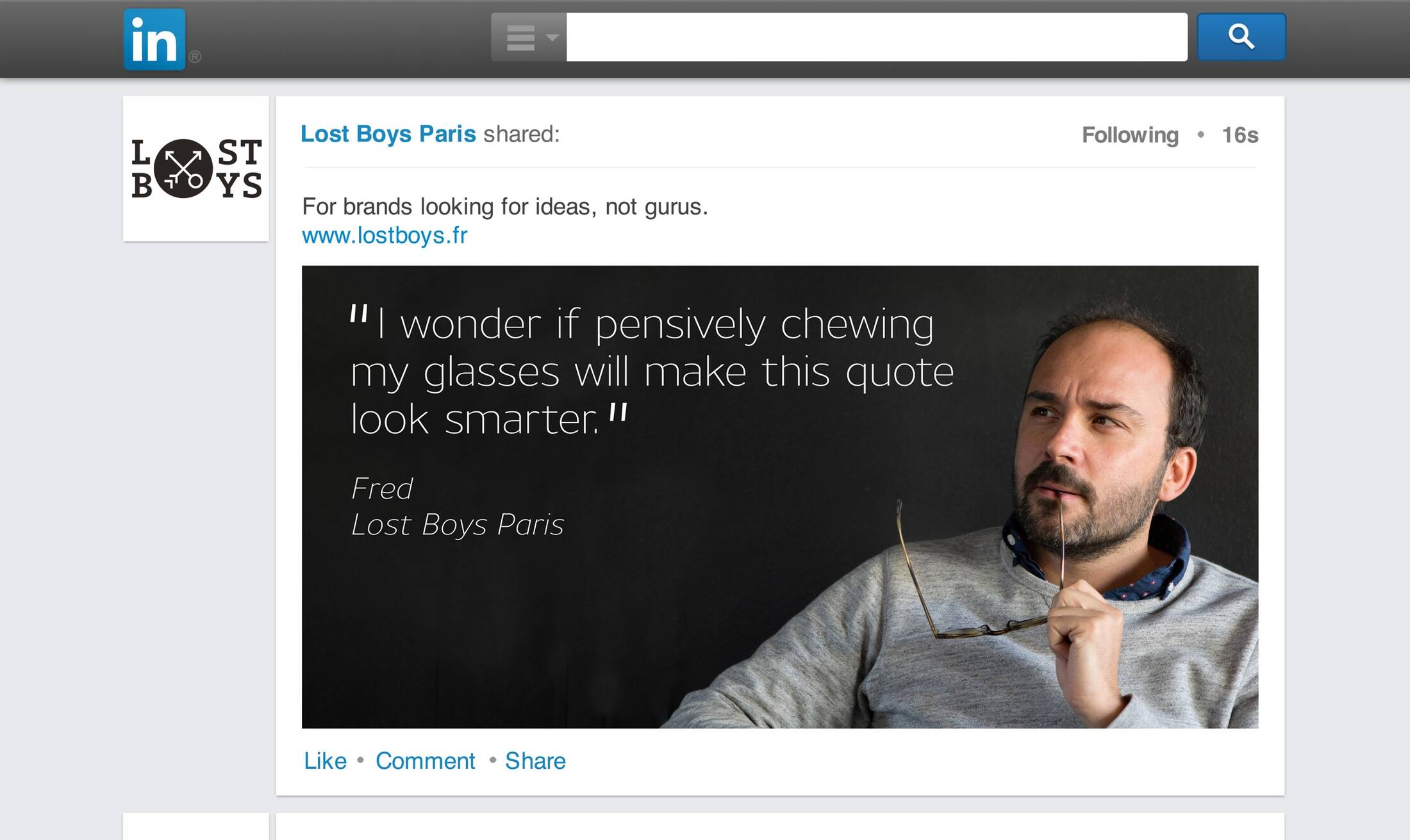
Task: Share the Lost Boys Paris post
Action: pyautogui.click(x=535, y=761)
